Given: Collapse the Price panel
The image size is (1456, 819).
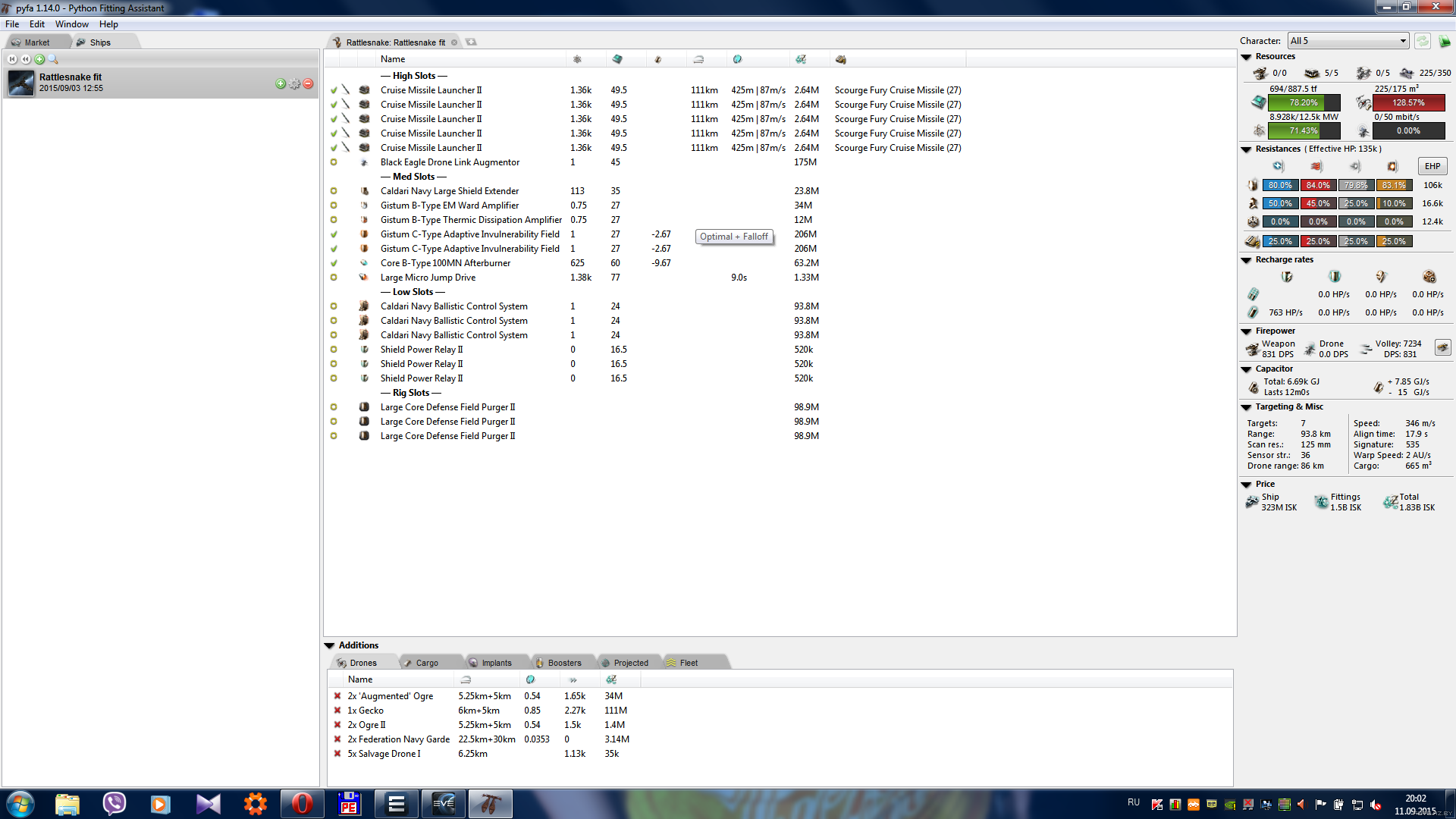Looking at the screenshot, I should (1246, 485).
